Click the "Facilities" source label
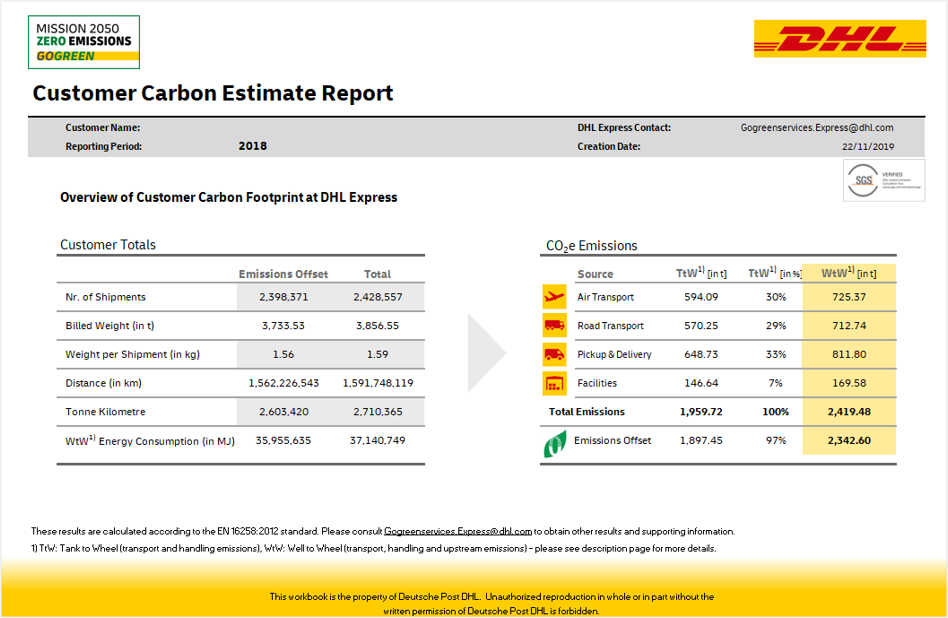The height and width of the screenshot is (618, 948). (x=597, y=383)
